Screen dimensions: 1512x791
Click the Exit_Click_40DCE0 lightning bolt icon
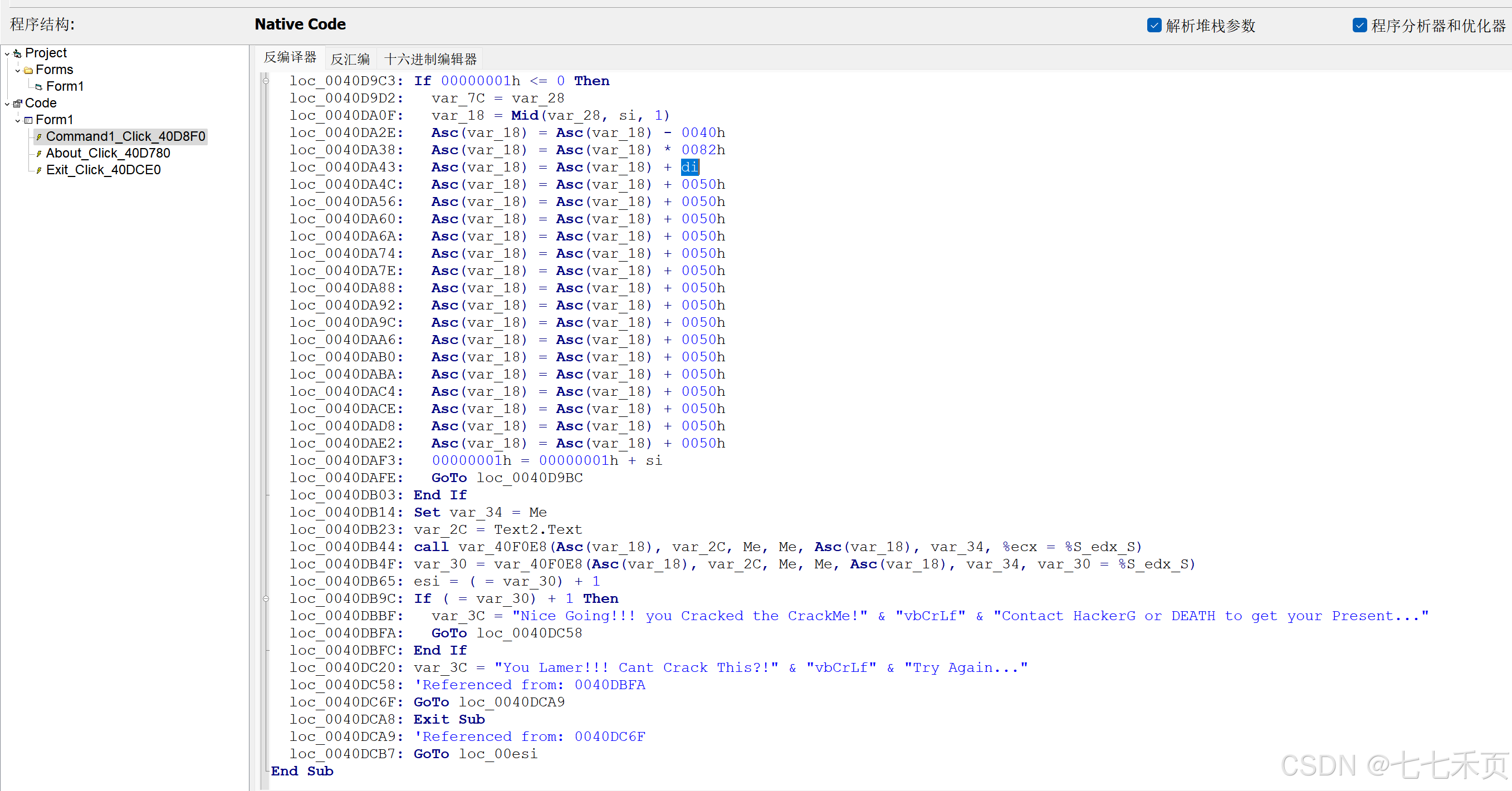tap(39, 170)
